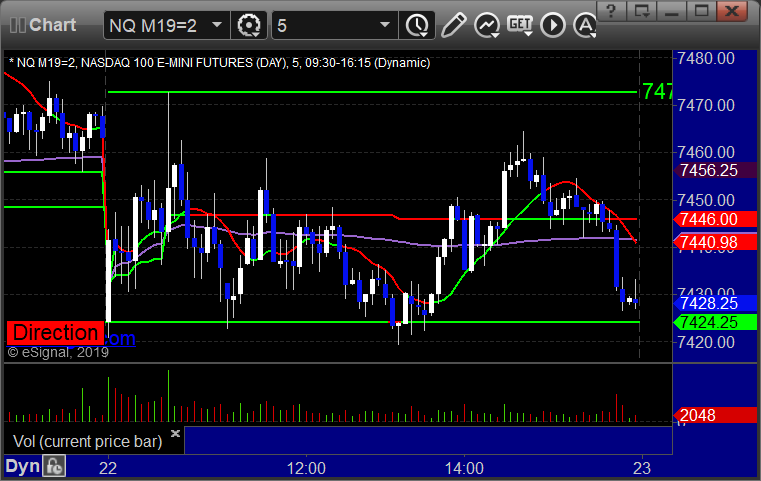This screenshot has width=761, height=481.
Task: Click the blue 7428.25 last price marker
Action: [715, 303]
